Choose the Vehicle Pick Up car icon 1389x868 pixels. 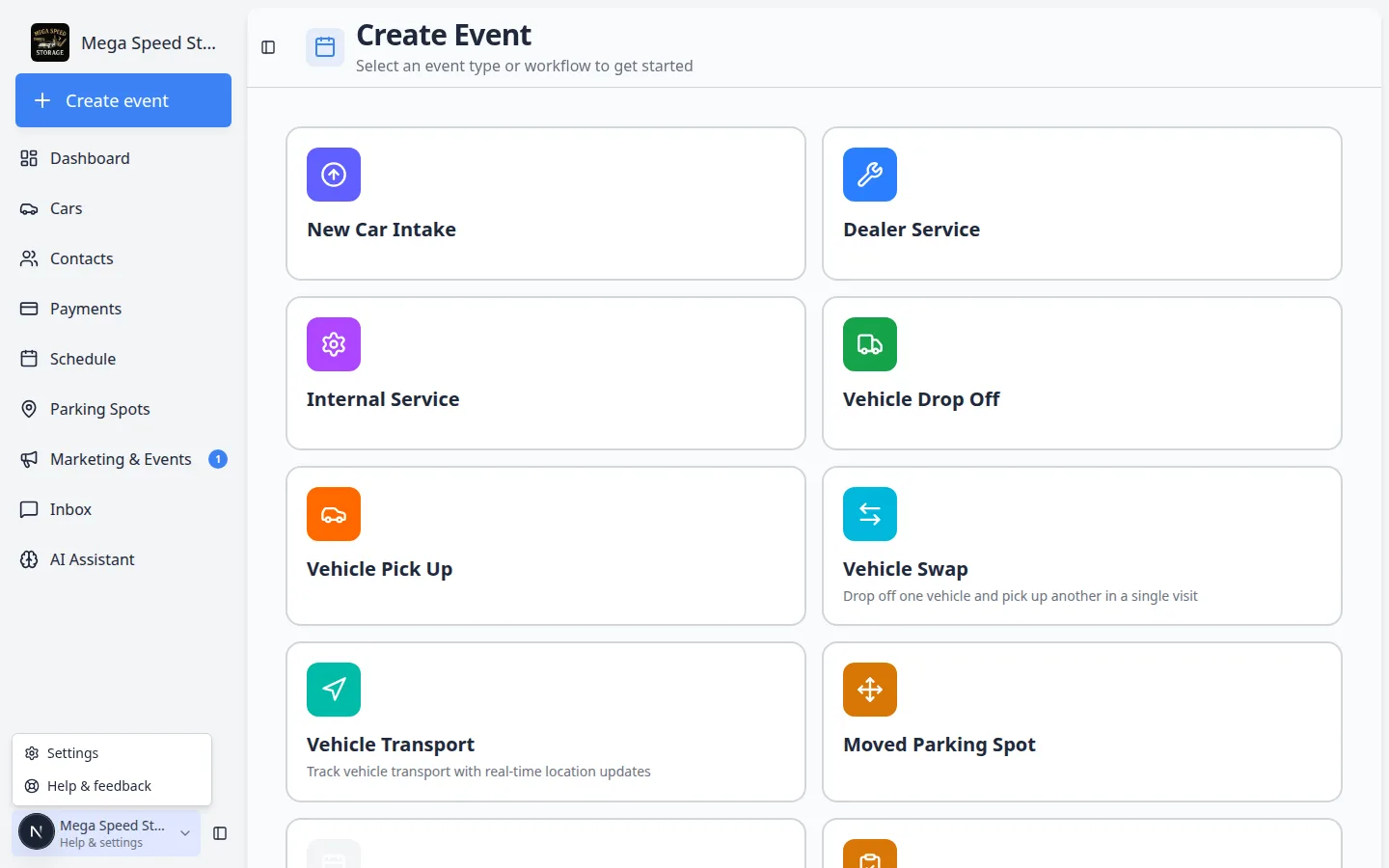click(x=334, y=514)
